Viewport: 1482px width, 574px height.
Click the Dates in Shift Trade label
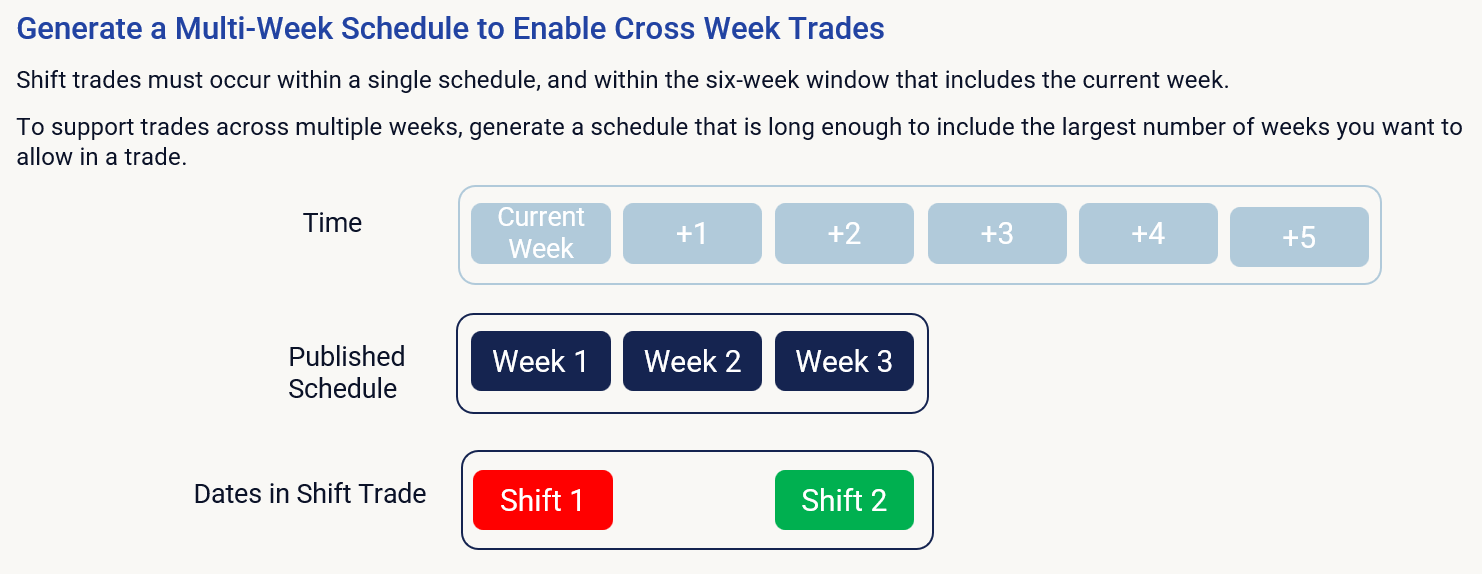pyautogui.click(x=310, y=494)
